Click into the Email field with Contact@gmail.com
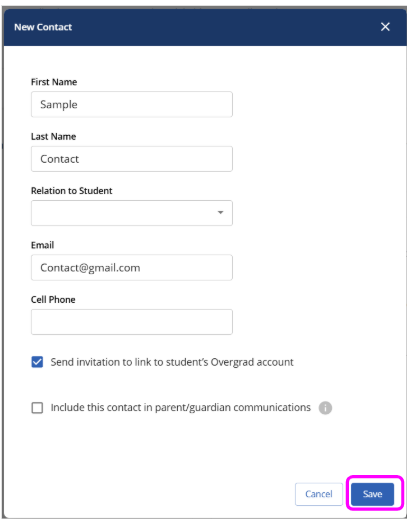 pos(132,267)
